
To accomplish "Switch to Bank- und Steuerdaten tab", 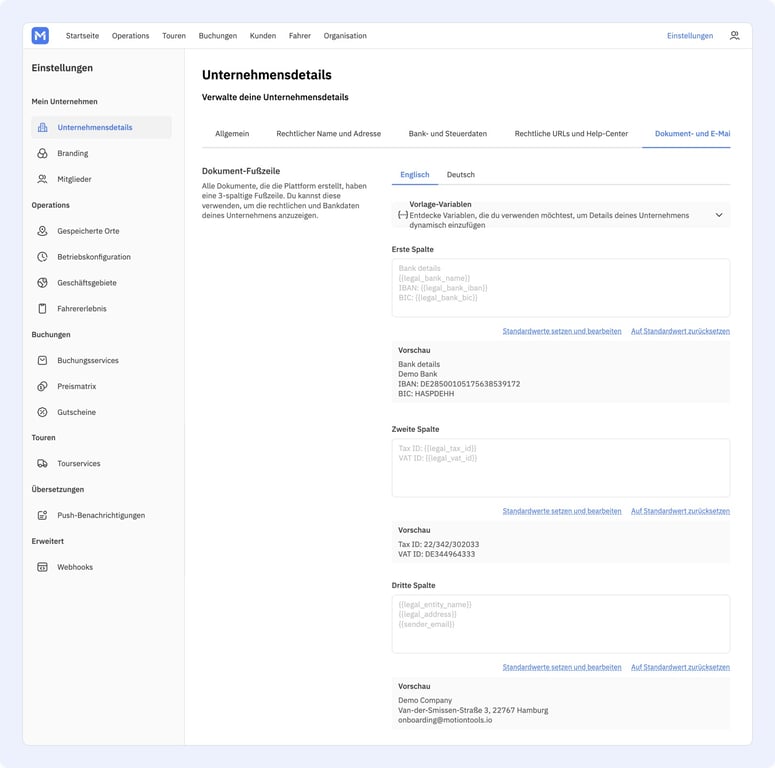I will click(448, 133).
